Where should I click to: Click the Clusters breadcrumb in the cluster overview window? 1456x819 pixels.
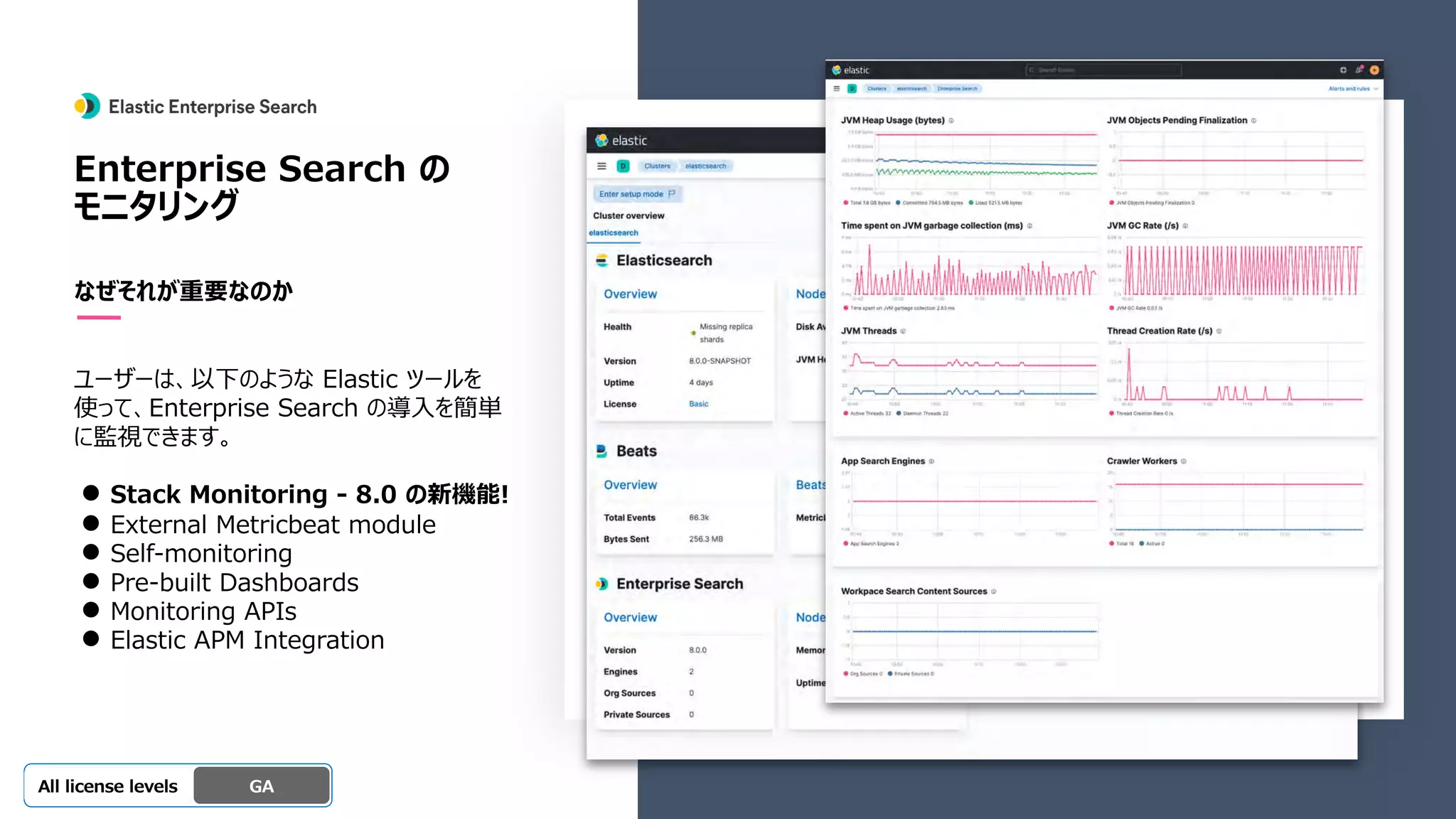pos(657,166)
